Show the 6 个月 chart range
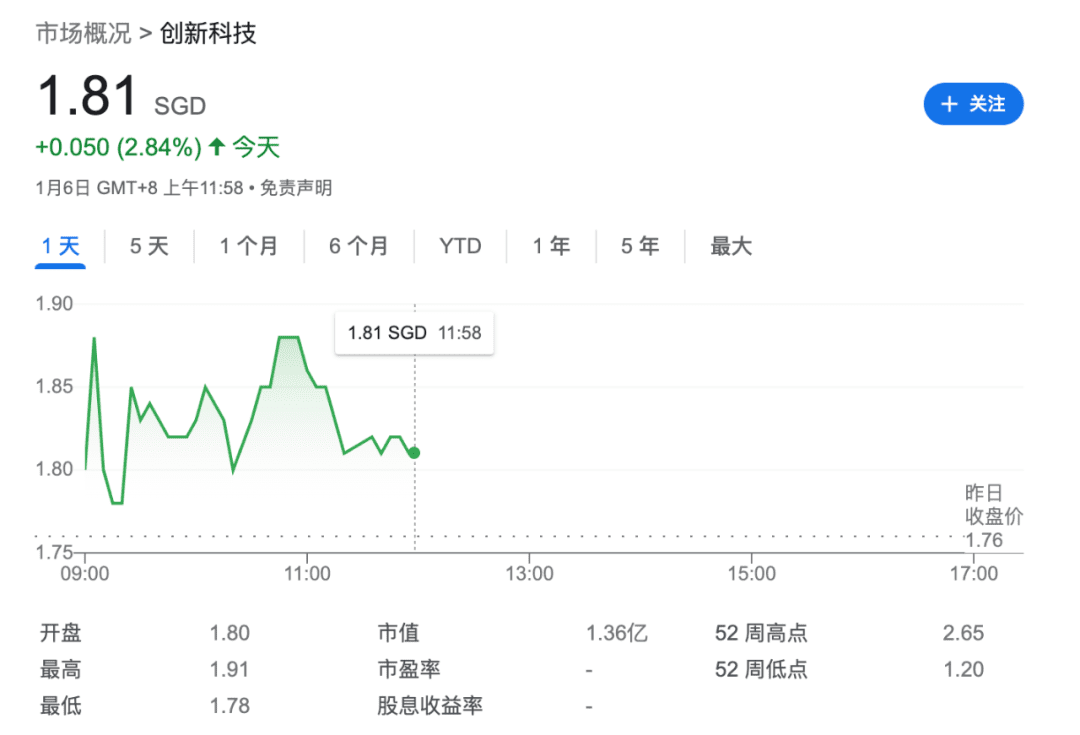Image resolution: width=1080 pixels, height=735 pixels. pyautogui.click(x=359, y=246)
